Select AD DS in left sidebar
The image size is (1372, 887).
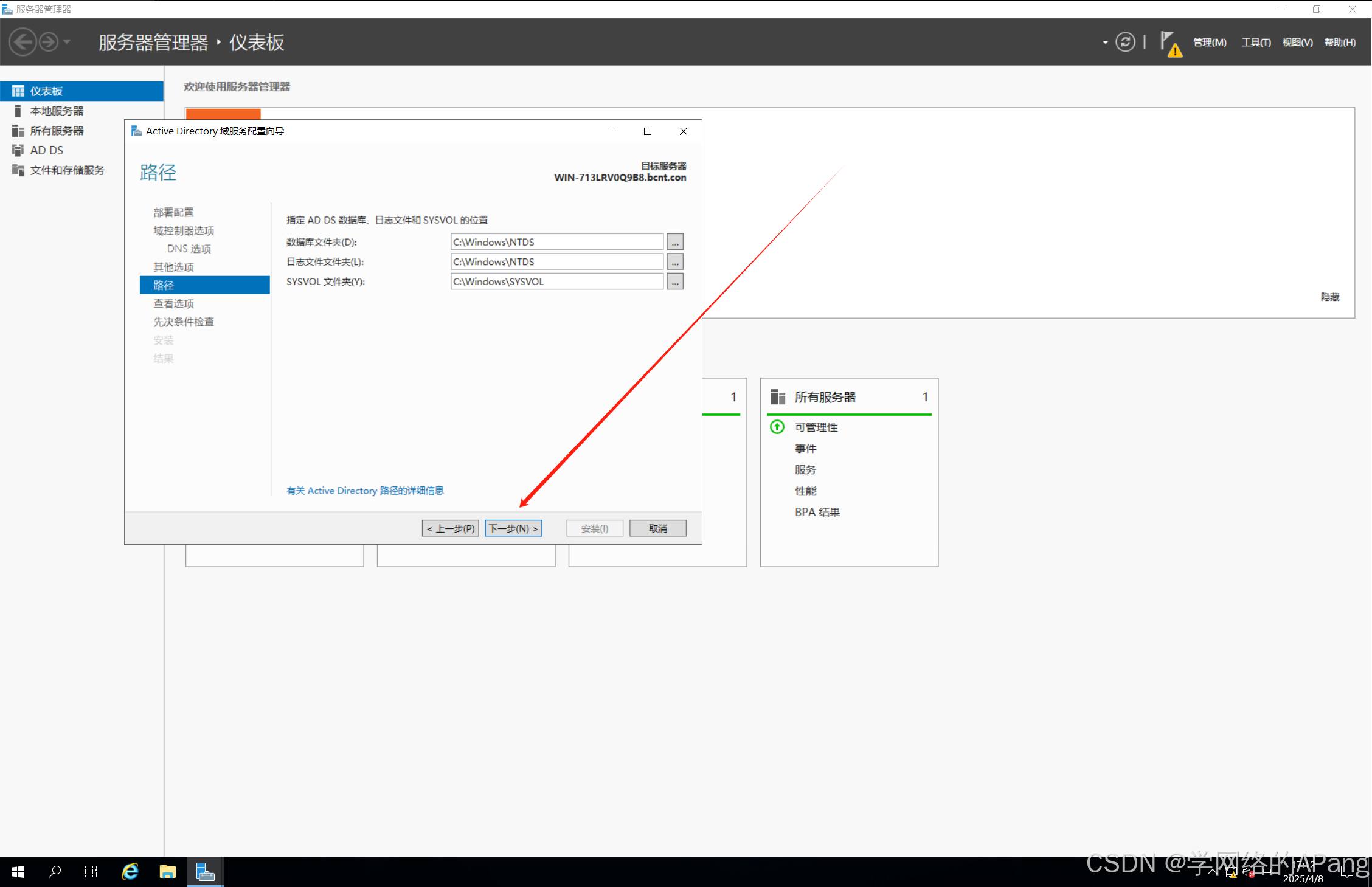(x=47, y=150)
